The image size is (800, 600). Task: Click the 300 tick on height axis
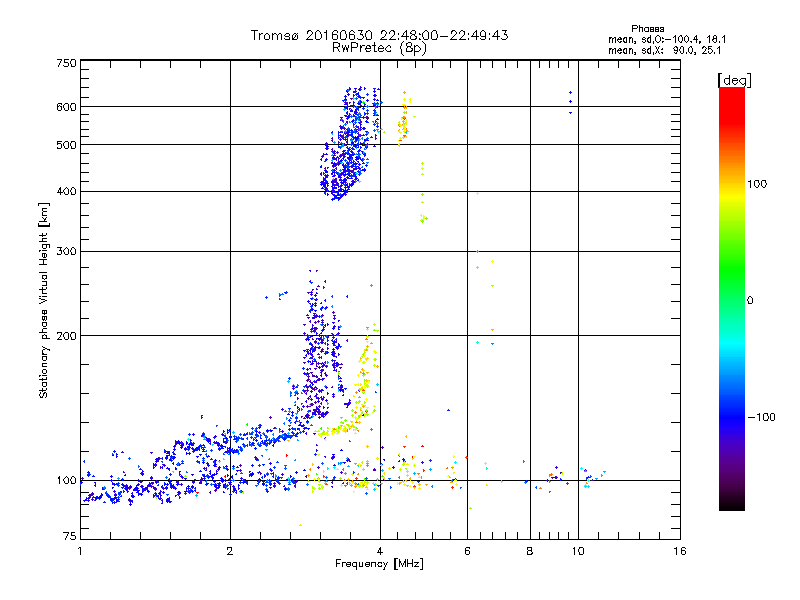66,251
